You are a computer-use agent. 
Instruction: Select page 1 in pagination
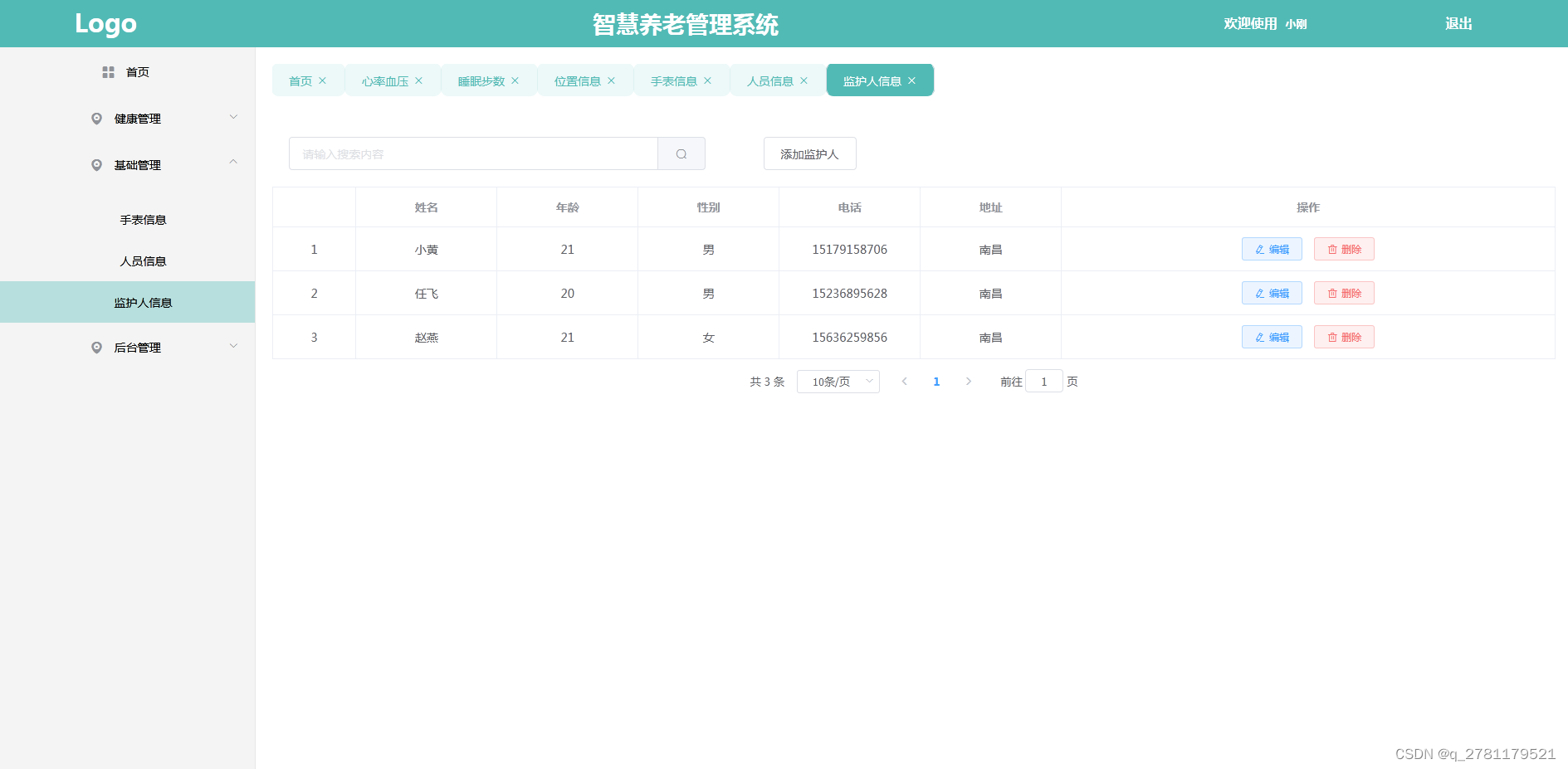point(936,382)
